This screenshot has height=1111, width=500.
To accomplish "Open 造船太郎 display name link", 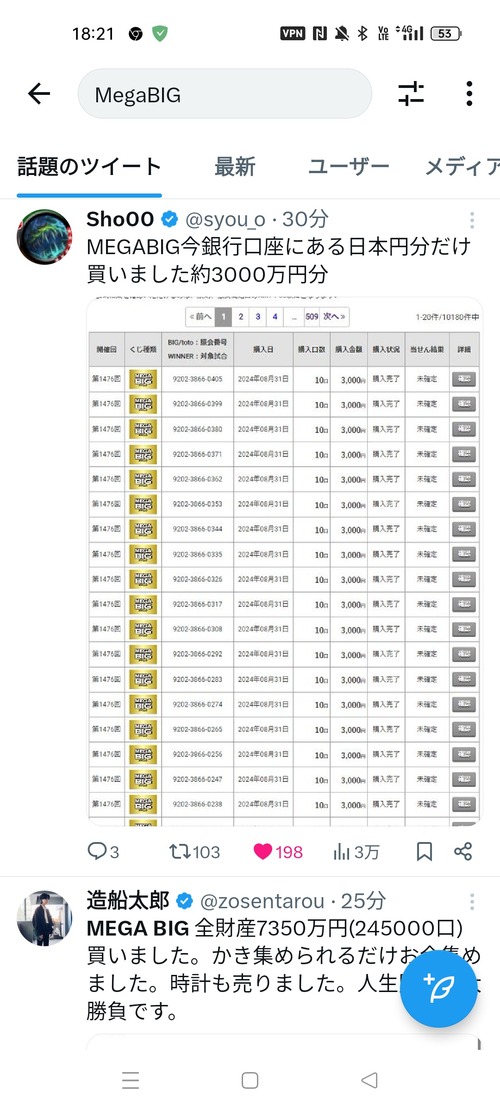I will coord(128,901).
